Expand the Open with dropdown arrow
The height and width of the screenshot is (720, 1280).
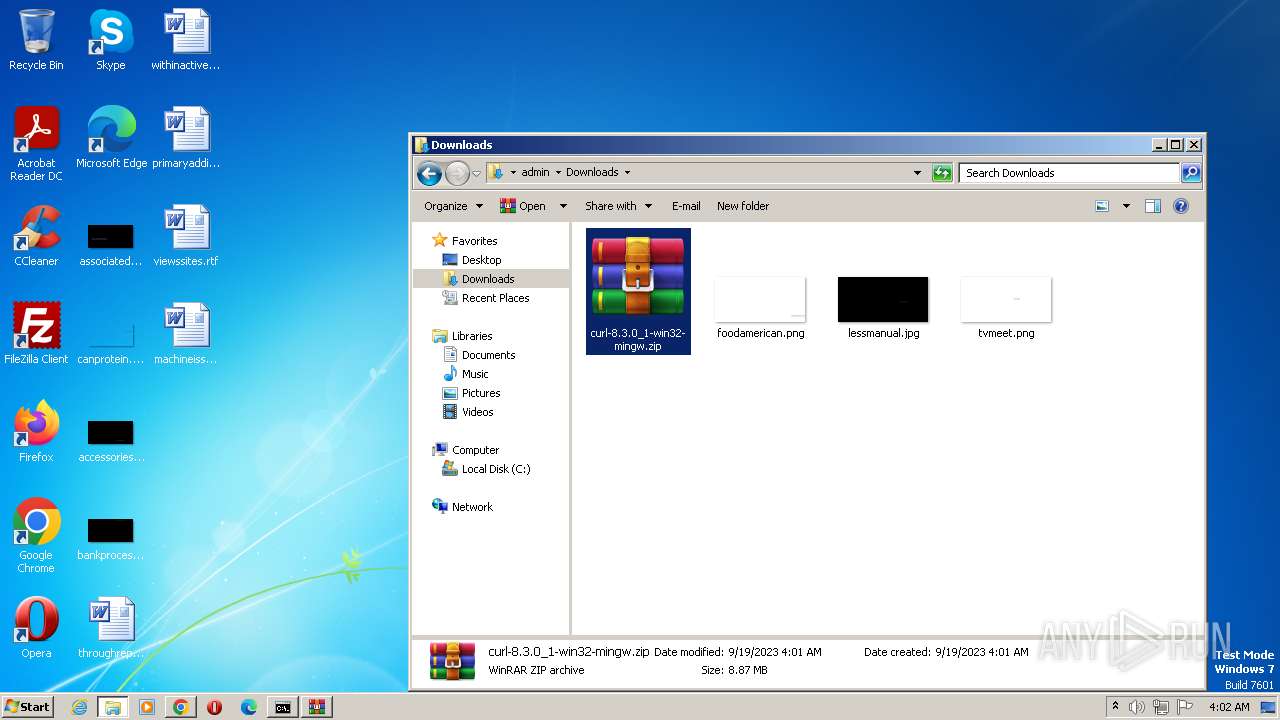coord(563,206)
